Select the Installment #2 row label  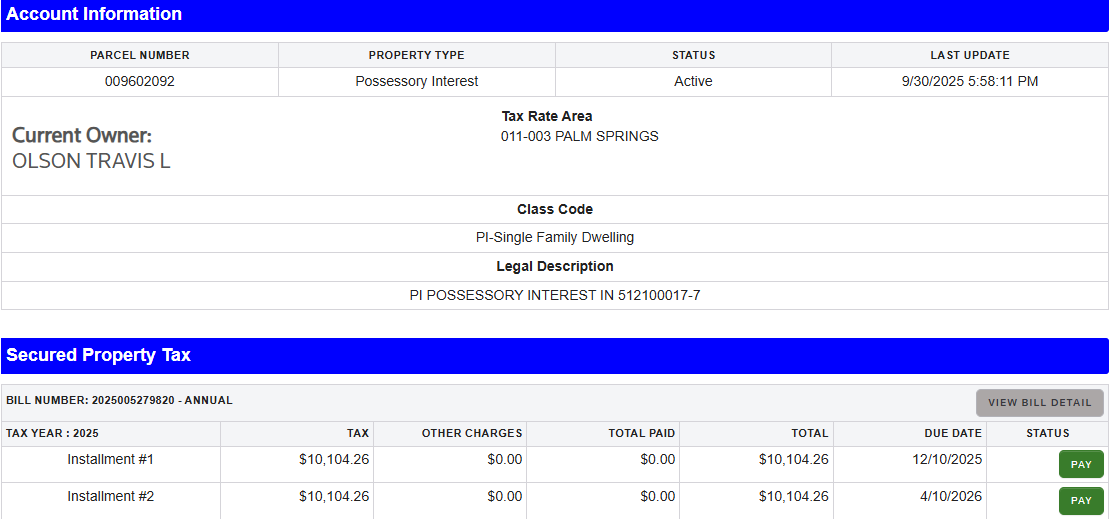tap(110, 497)
